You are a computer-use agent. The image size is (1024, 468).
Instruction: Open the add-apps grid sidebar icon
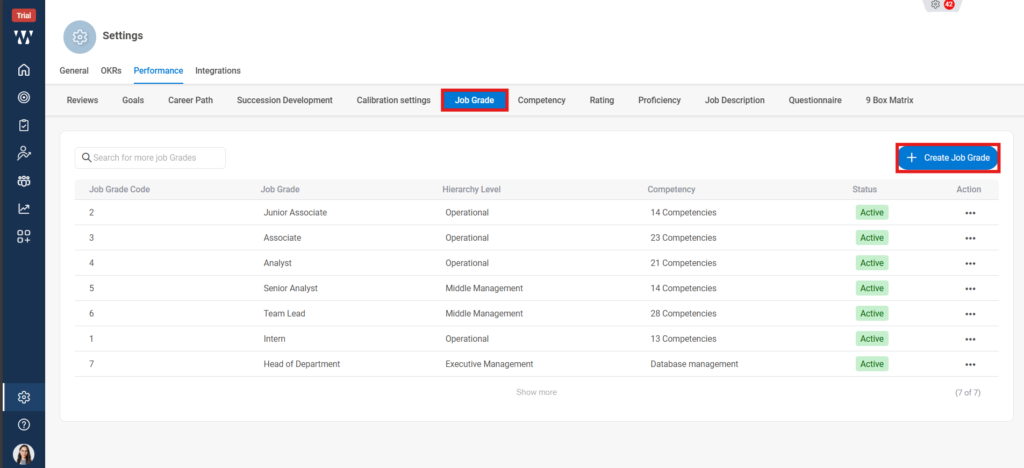[x=24, y=237]
